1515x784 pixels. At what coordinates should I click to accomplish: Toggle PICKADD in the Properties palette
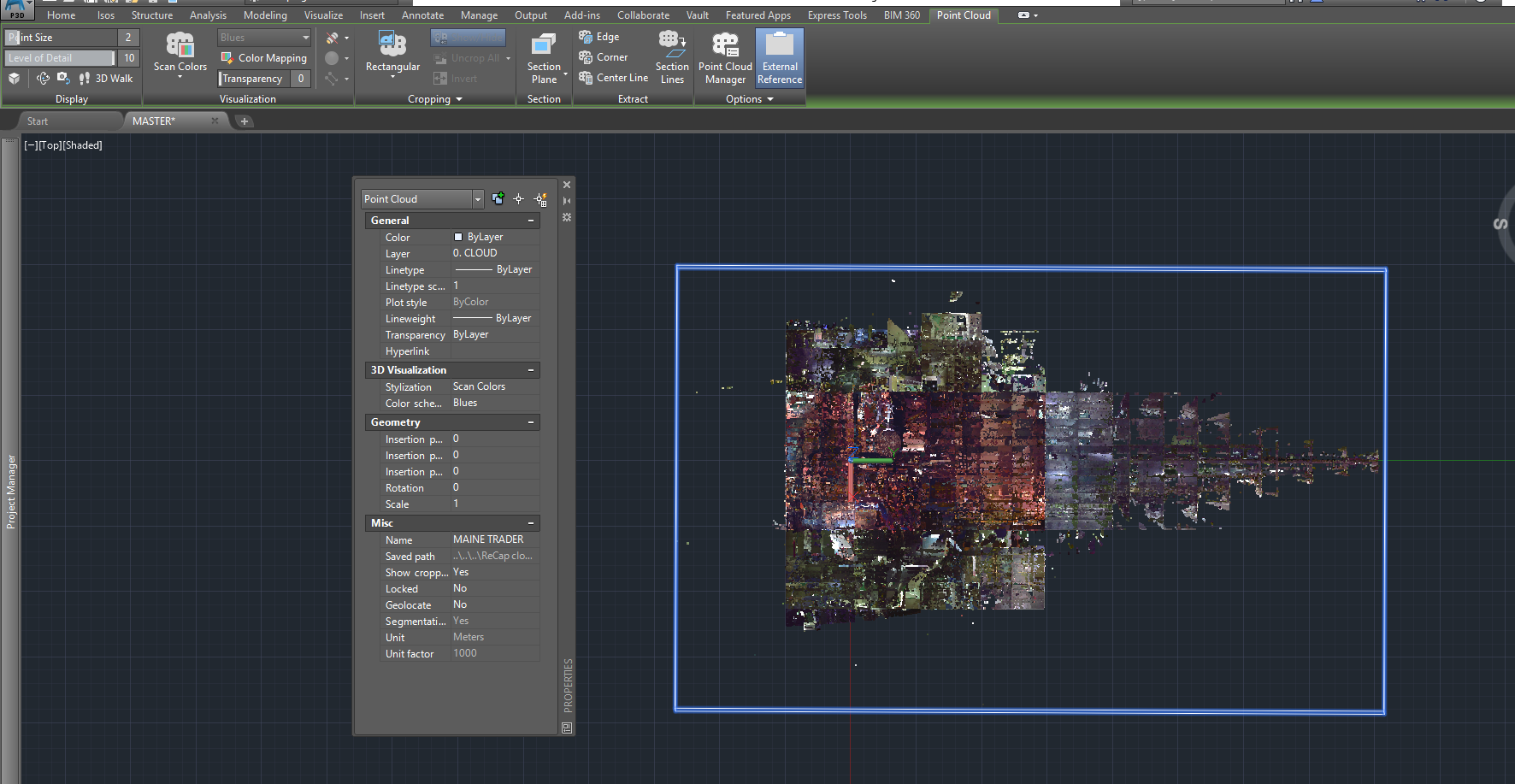pyautogui.click(x=498, y=199)
